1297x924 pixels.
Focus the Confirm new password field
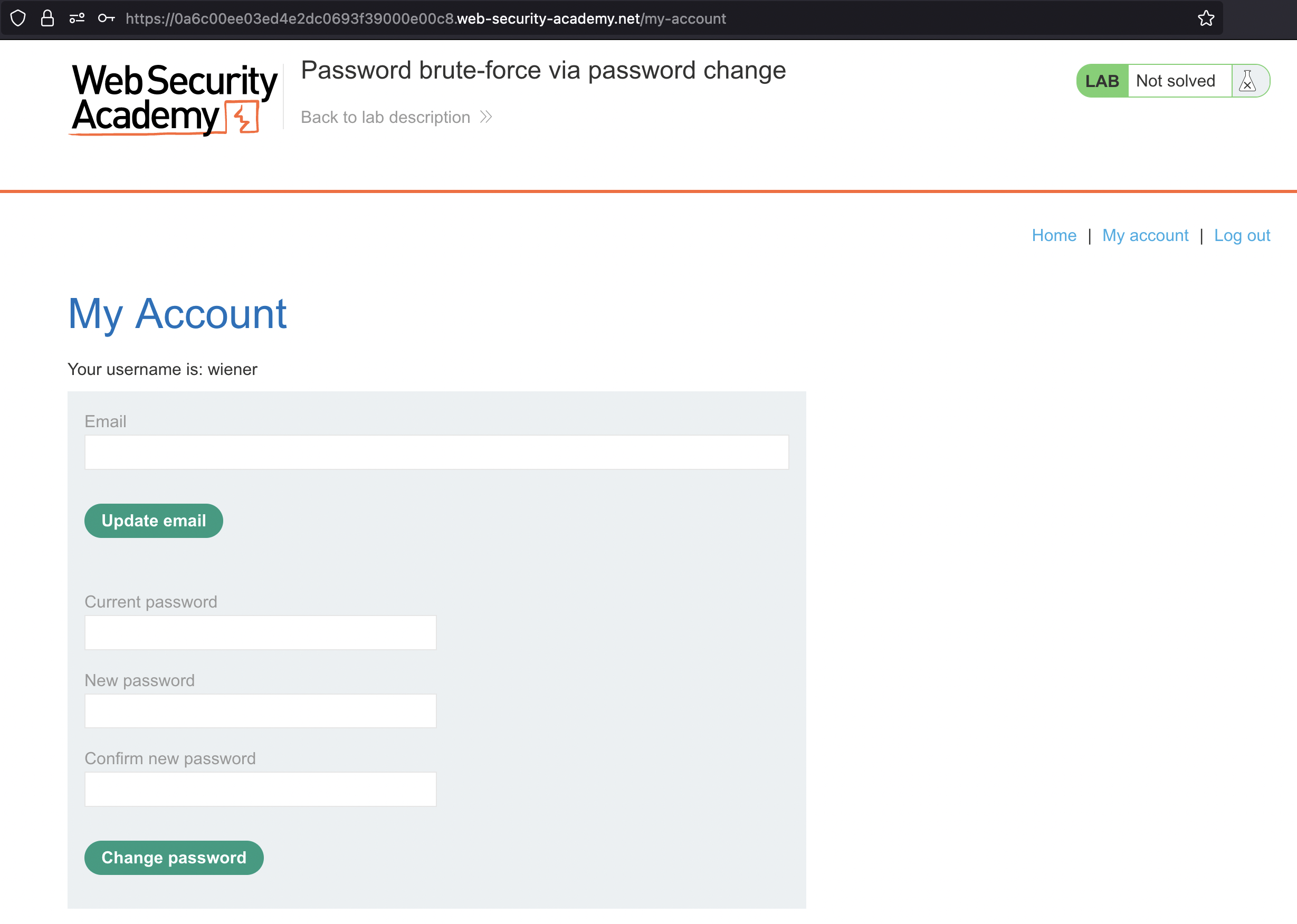tap(260, 789)
